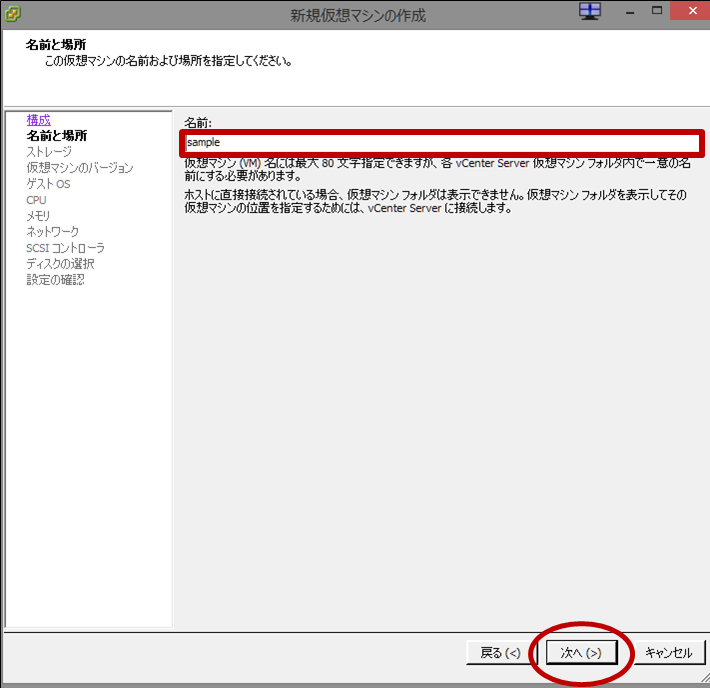Close the wizard with the red X button
Viewport: 710px width, 688px height.
coord(692,10)
